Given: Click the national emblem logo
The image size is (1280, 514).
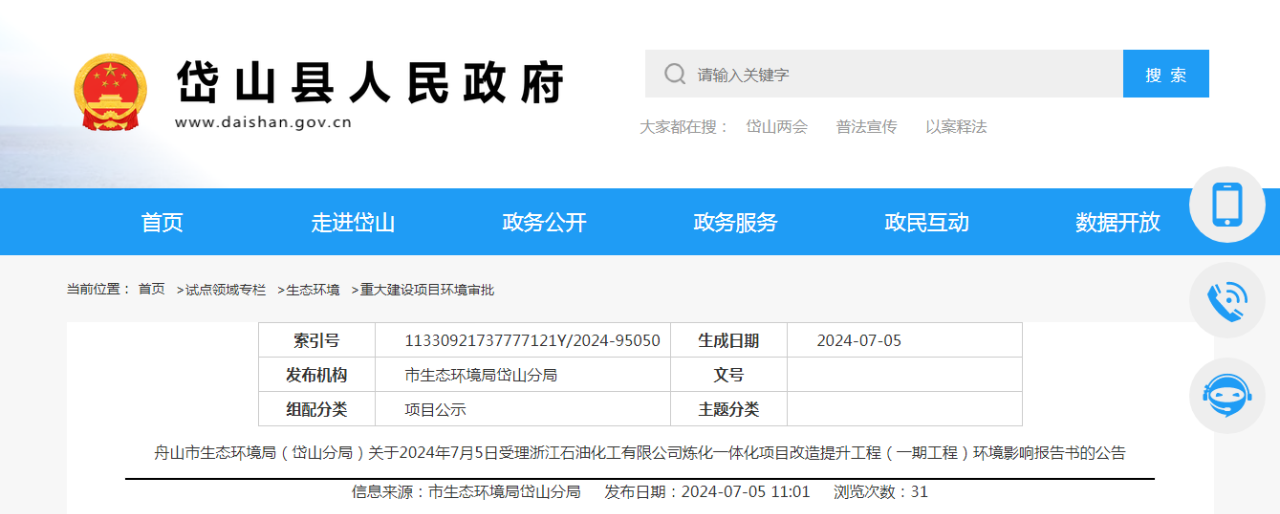Looking at the screenshot, I should [110, 92].
